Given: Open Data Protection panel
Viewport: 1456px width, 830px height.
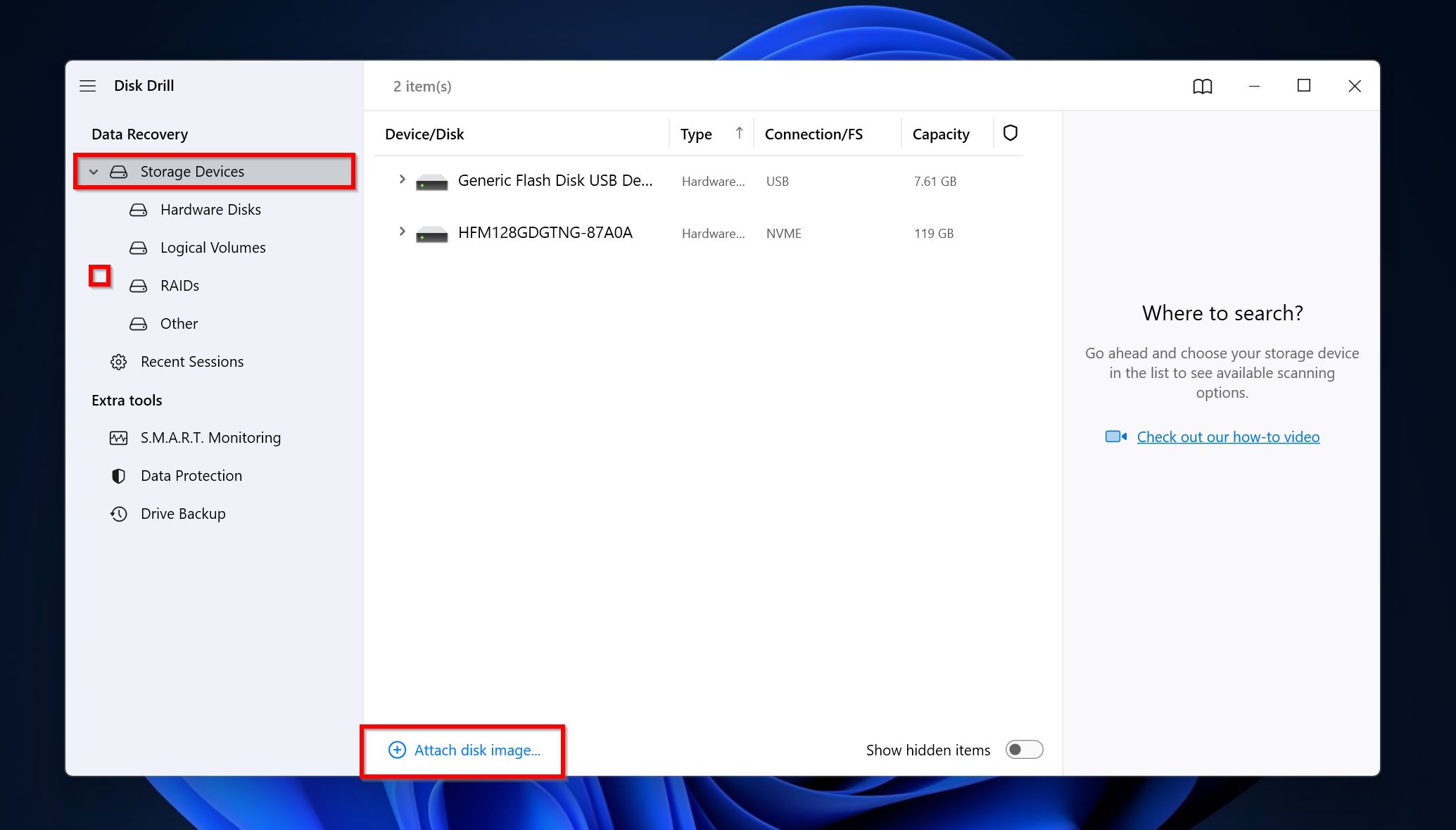Looking at the screenshot, I should (192, 474).
